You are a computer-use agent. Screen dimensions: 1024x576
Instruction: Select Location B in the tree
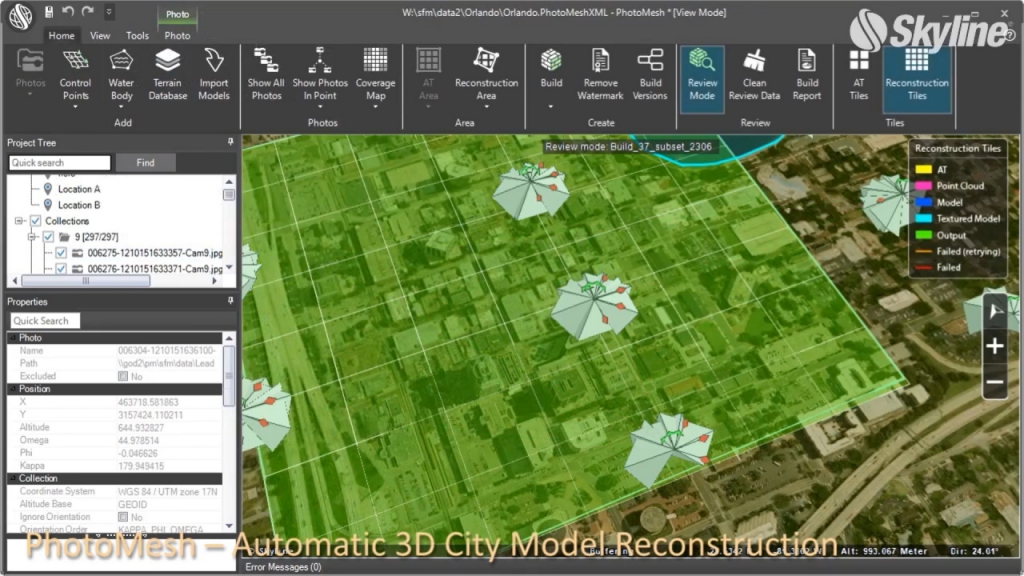(x=79, y=204)
